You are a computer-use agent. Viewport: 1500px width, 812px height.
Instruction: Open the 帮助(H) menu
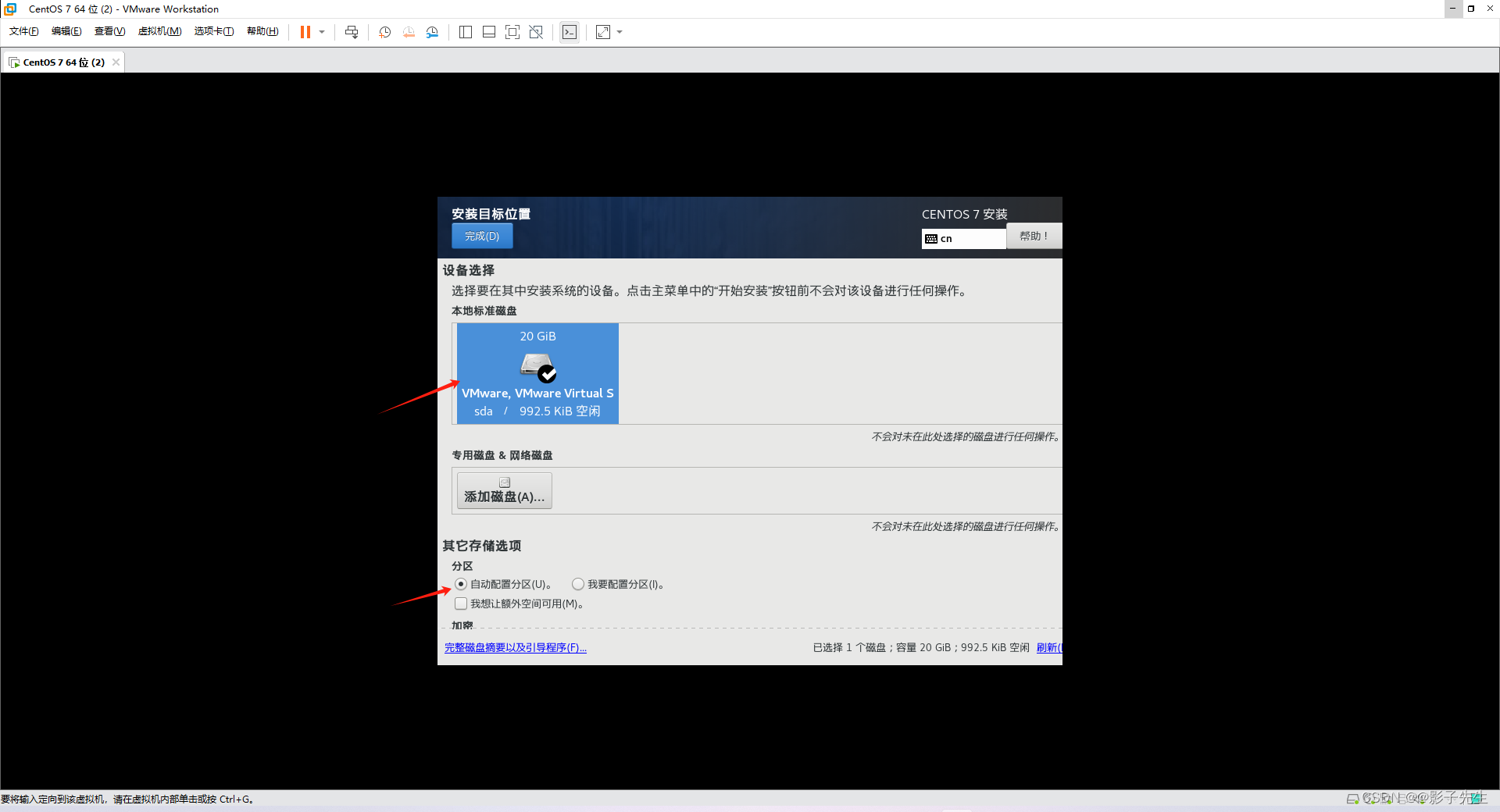262,31
